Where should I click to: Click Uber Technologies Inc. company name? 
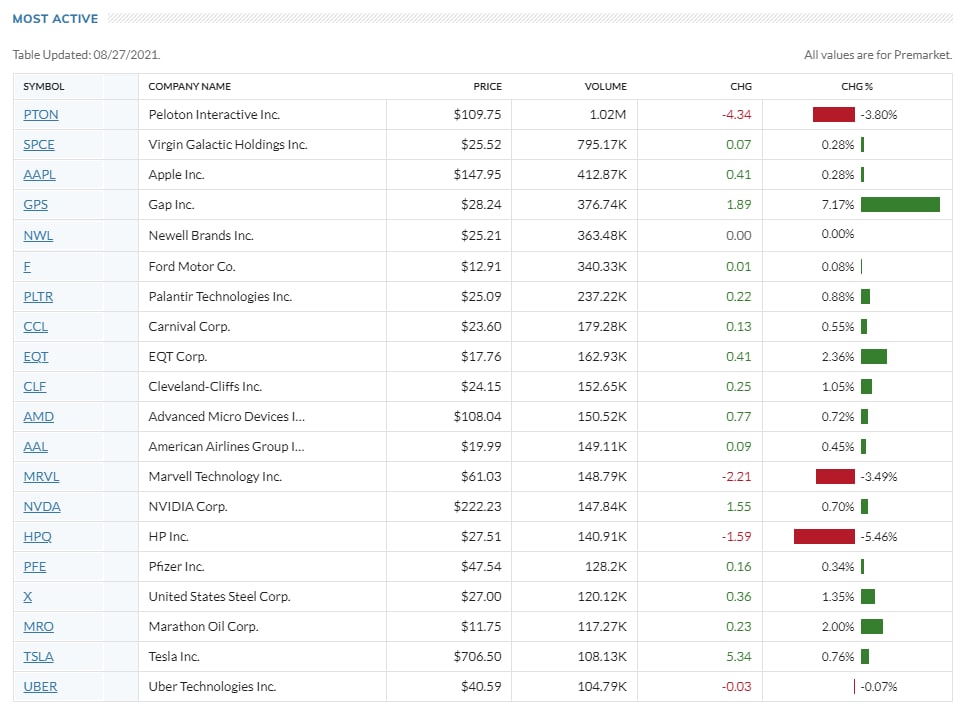[x=212, y=686]
